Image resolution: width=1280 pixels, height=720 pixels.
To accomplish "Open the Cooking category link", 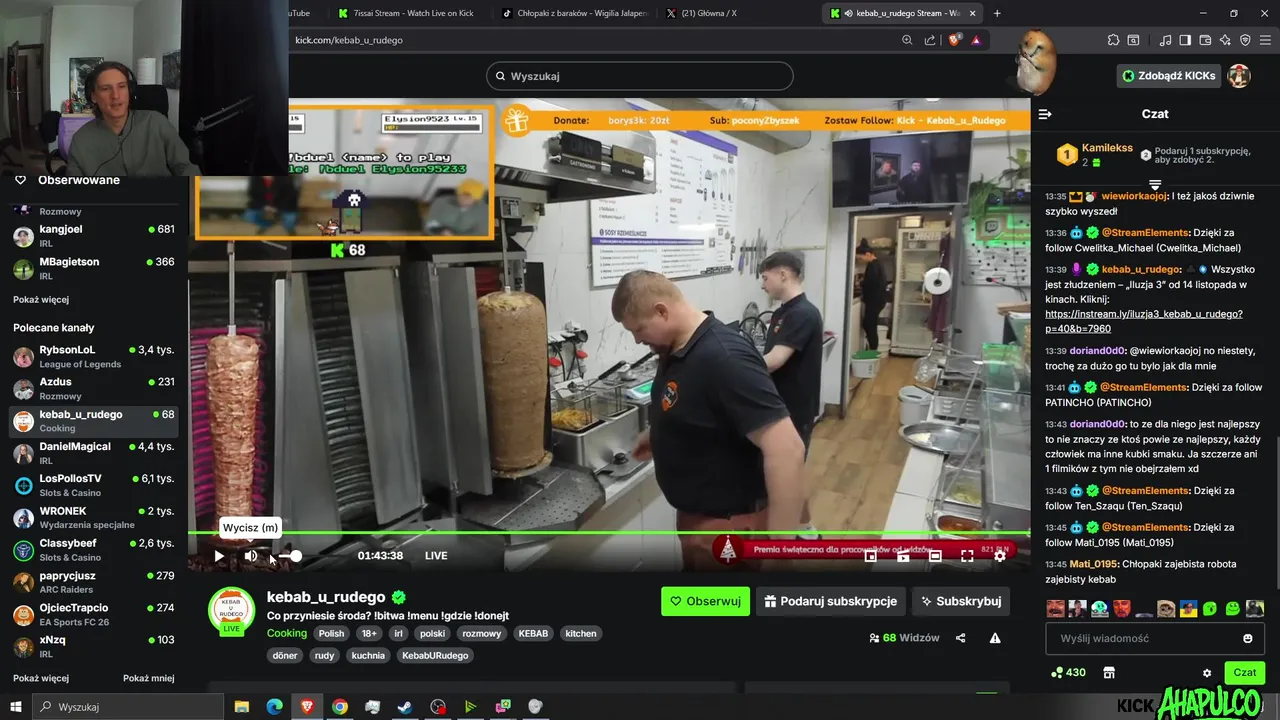I will [x=287, y=633].
